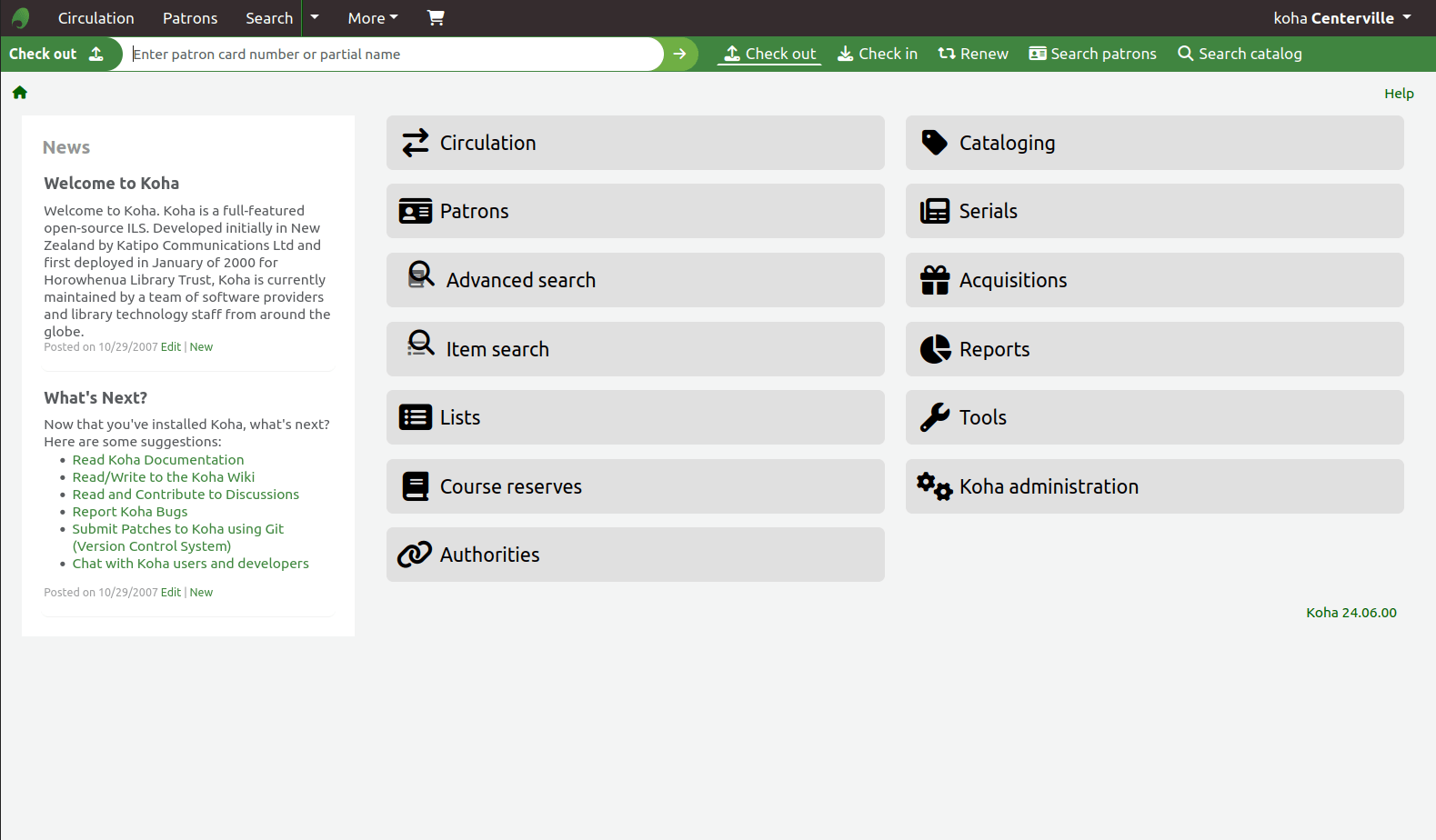The width and height of the screenshot is (1436, 840).
Task: Switch to the Search catalog tab
Action: pos(1240,54)
